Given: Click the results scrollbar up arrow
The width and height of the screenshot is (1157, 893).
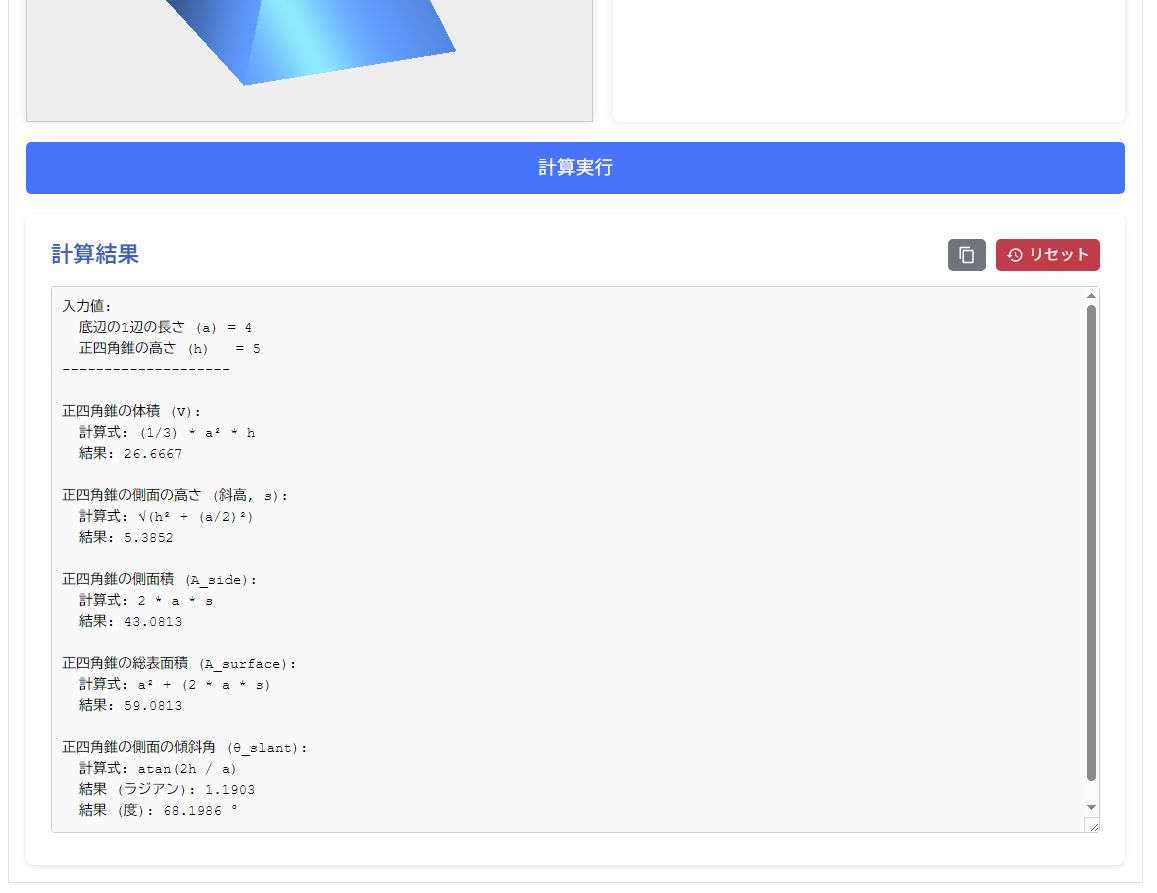Looking at the screenshot, I should coord(1091,296).
